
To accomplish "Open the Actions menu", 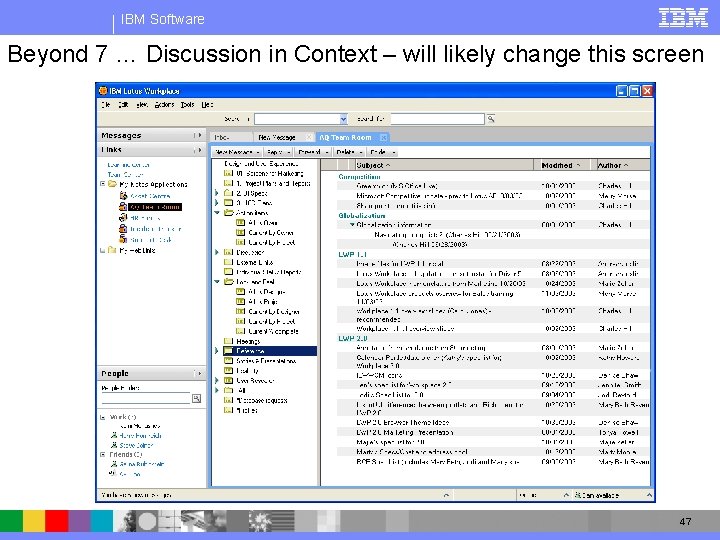I will pos(164,105).
